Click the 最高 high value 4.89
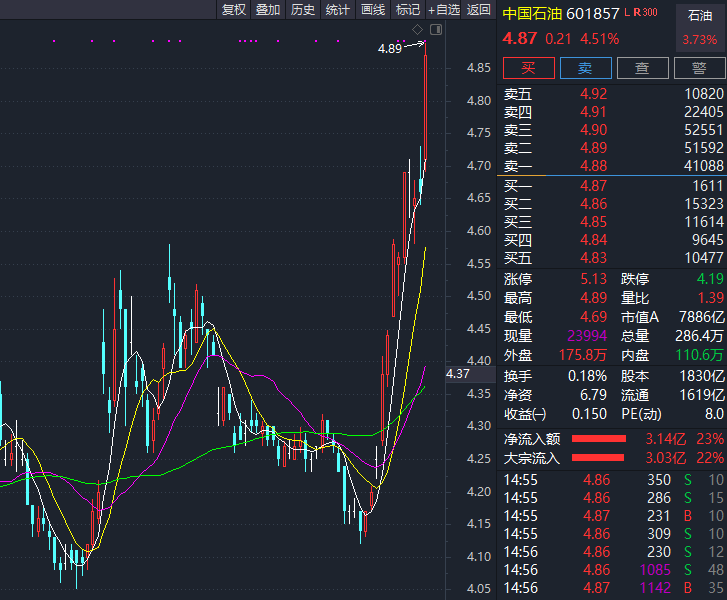Viewport: 727px width, 600px height. click(593, 298)
